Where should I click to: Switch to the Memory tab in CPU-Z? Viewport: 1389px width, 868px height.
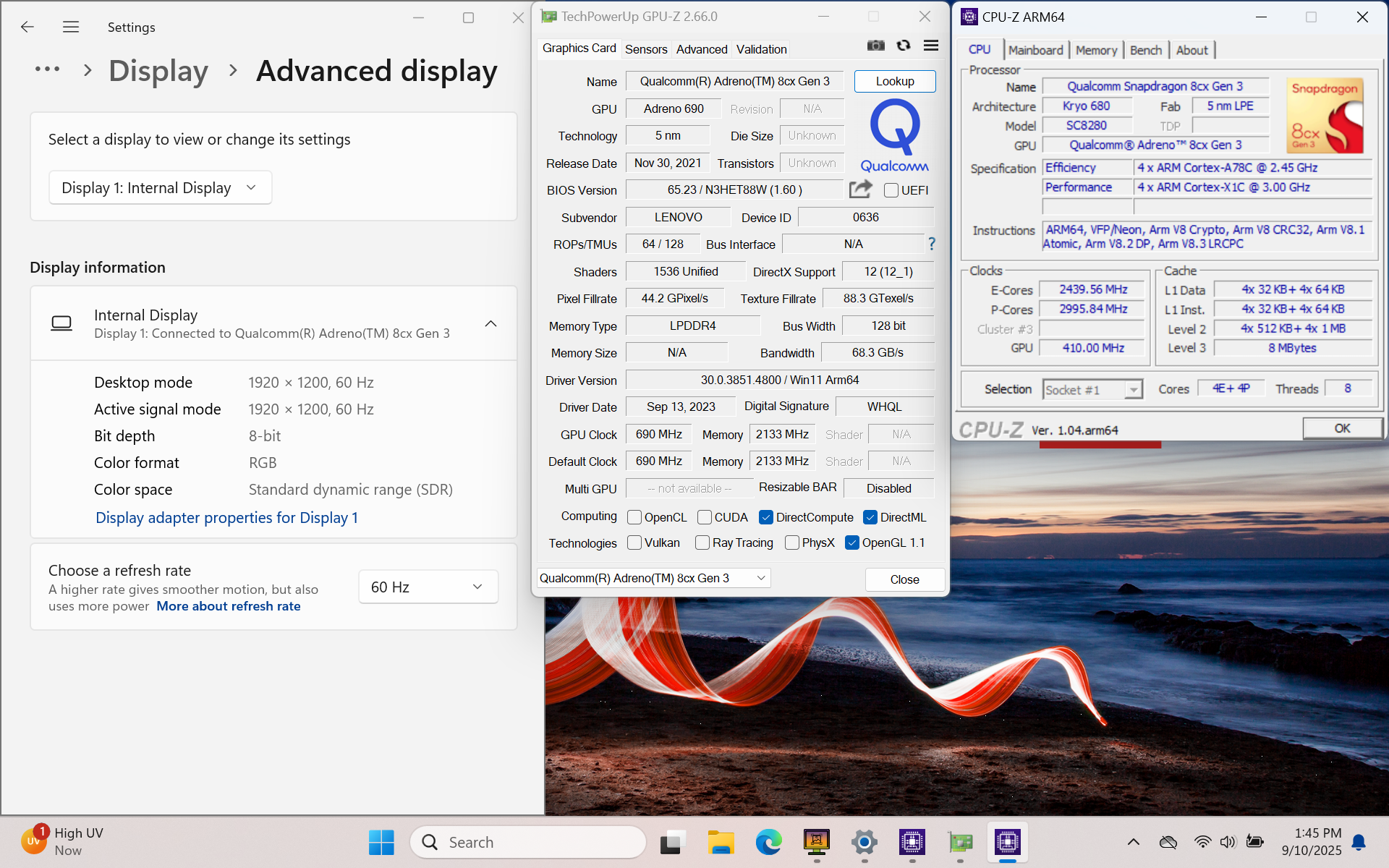[1096, 50]
